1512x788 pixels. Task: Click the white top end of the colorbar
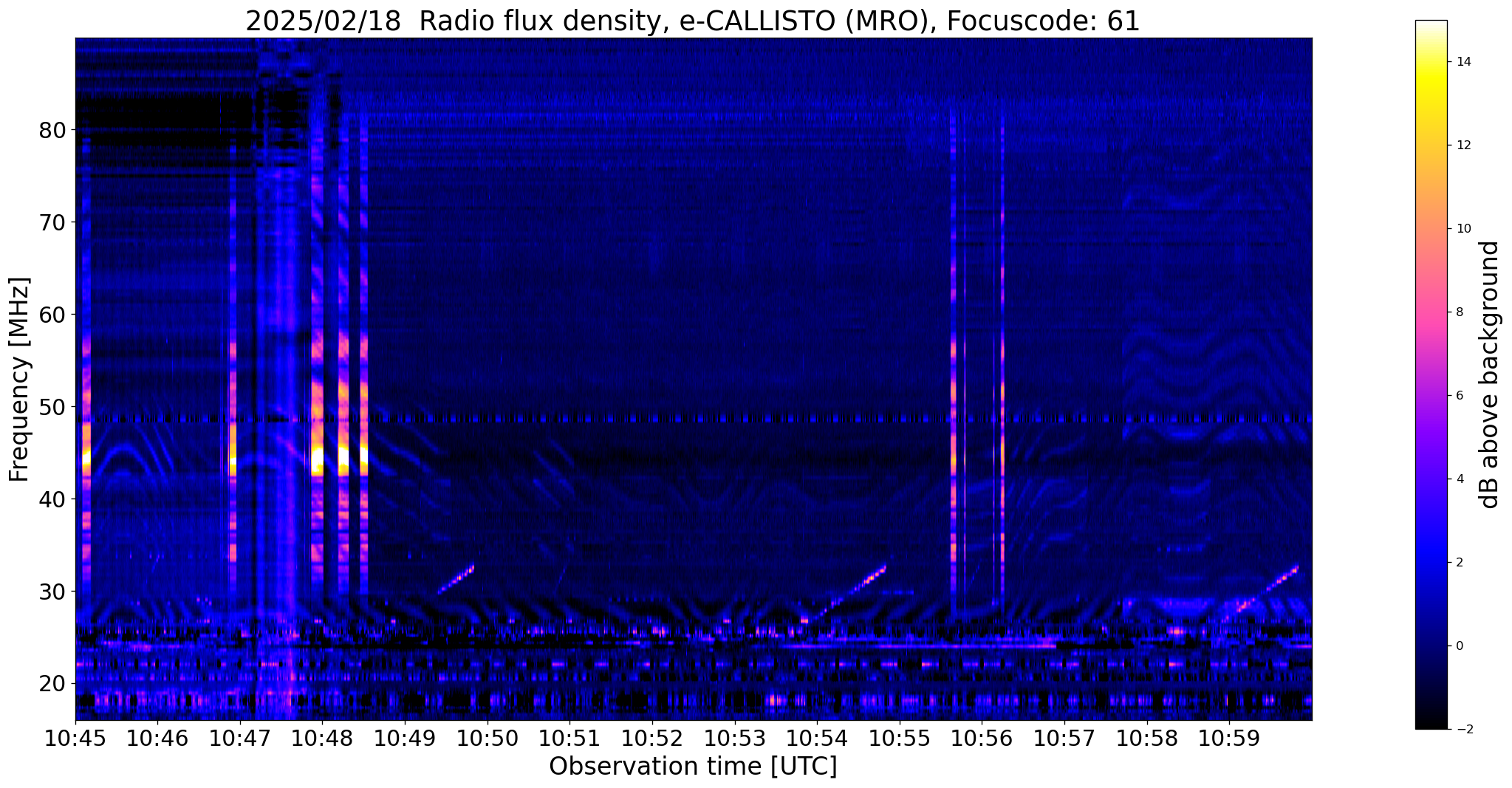pyautogui.click(x=1431, y=24)
